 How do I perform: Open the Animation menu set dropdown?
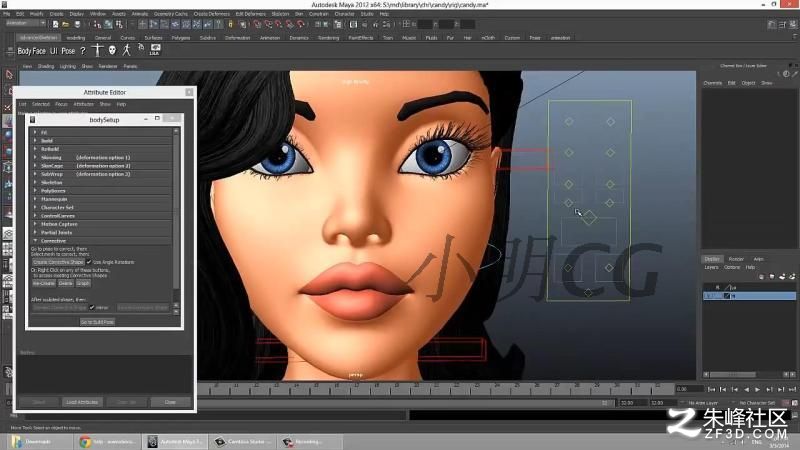tap(25, 23)
